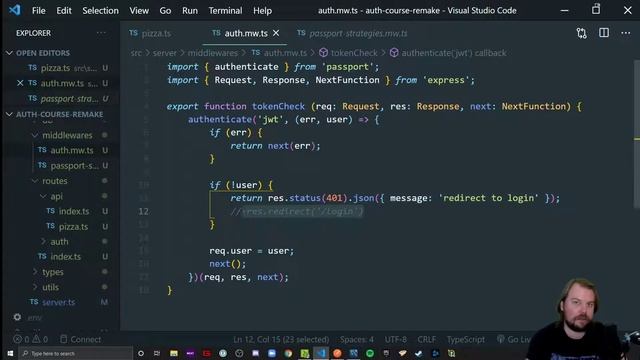Viewport: 640px width, 360px height.
Task: Open the File menu
Action: (x=39, y=11)
